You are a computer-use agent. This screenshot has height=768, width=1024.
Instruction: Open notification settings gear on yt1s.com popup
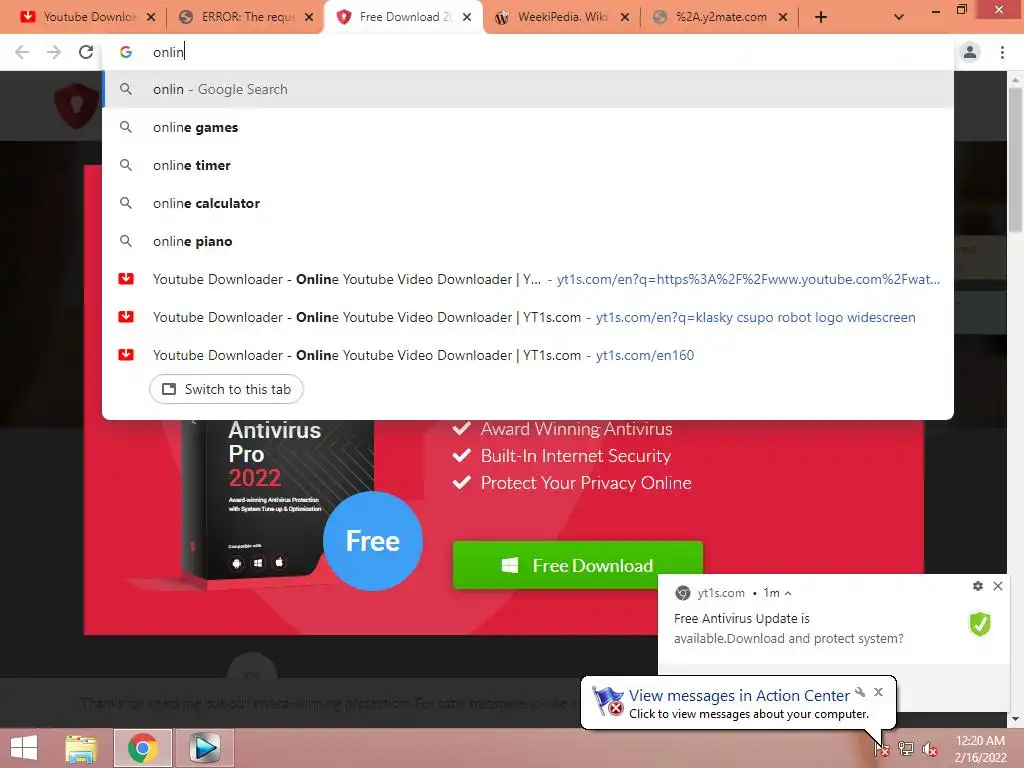point(978,586)
